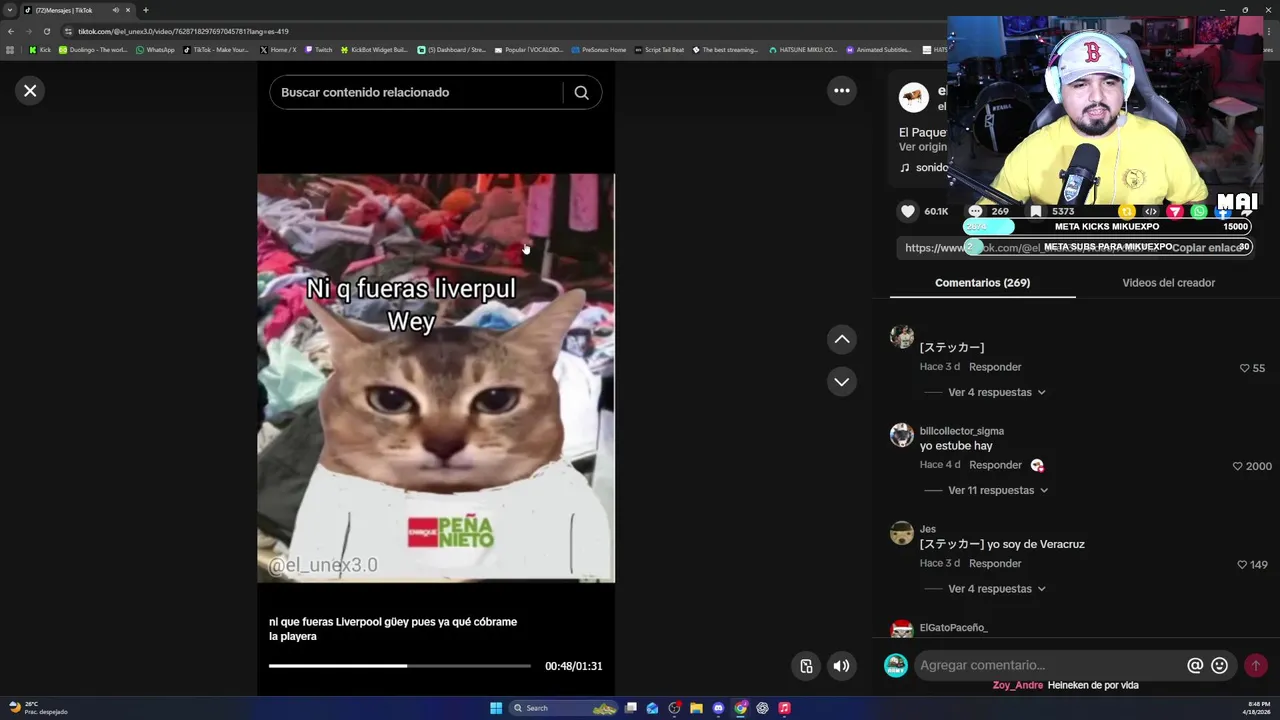Viewport: 1280px width, 720px height.
Task: Reply to billcollector_sigma's comment
Action: pos(995,465)
